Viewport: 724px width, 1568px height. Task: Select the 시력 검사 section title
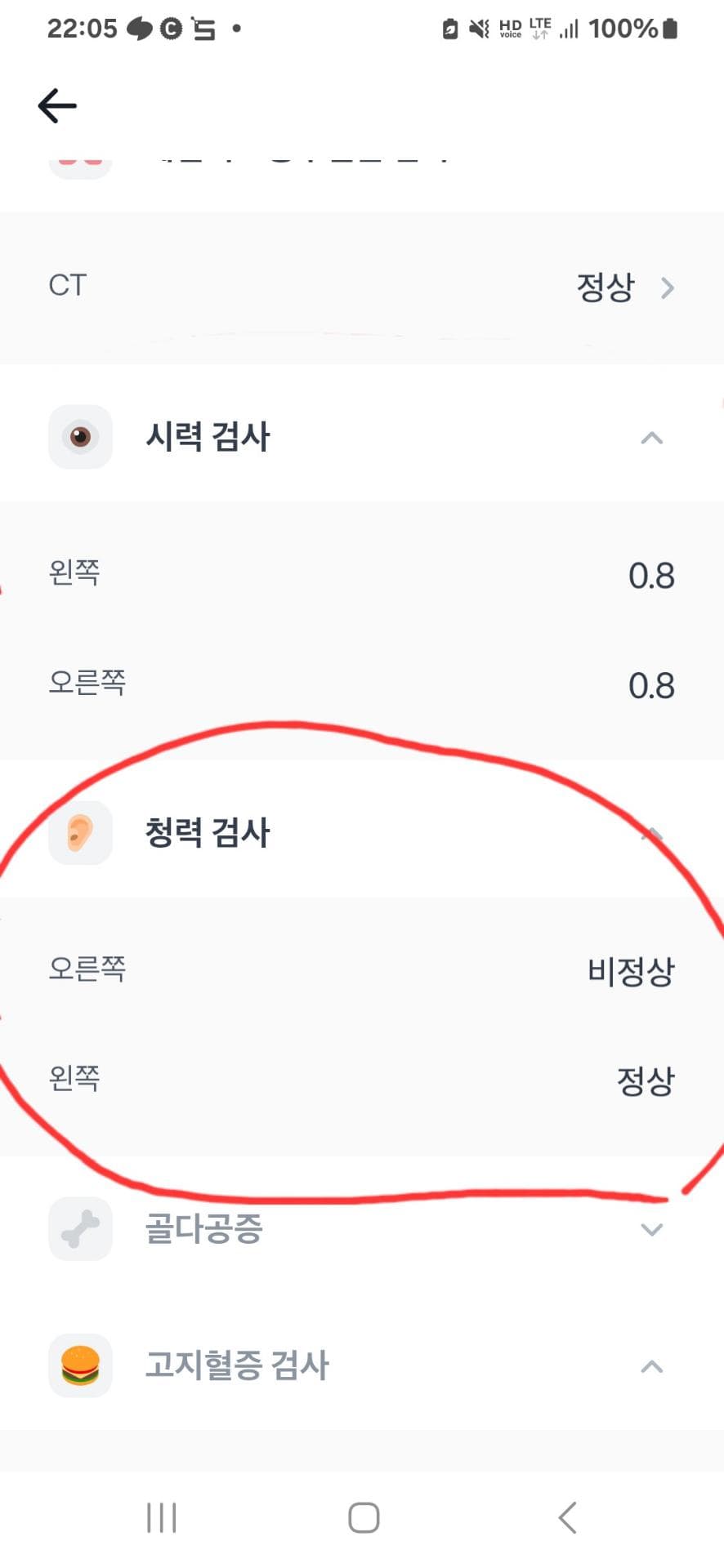click(208, 437)
